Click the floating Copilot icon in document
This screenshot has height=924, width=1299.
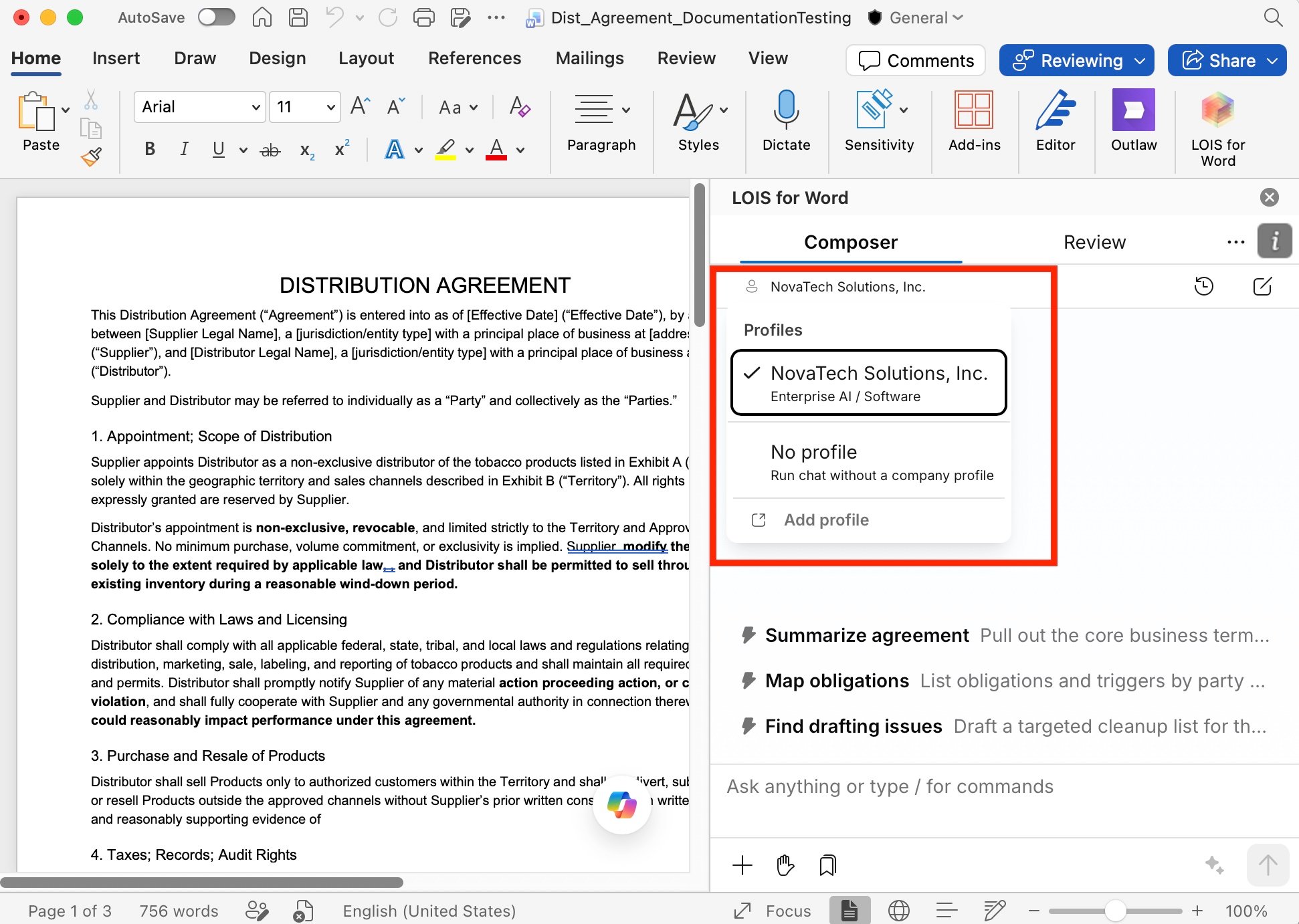pos(622,804)
